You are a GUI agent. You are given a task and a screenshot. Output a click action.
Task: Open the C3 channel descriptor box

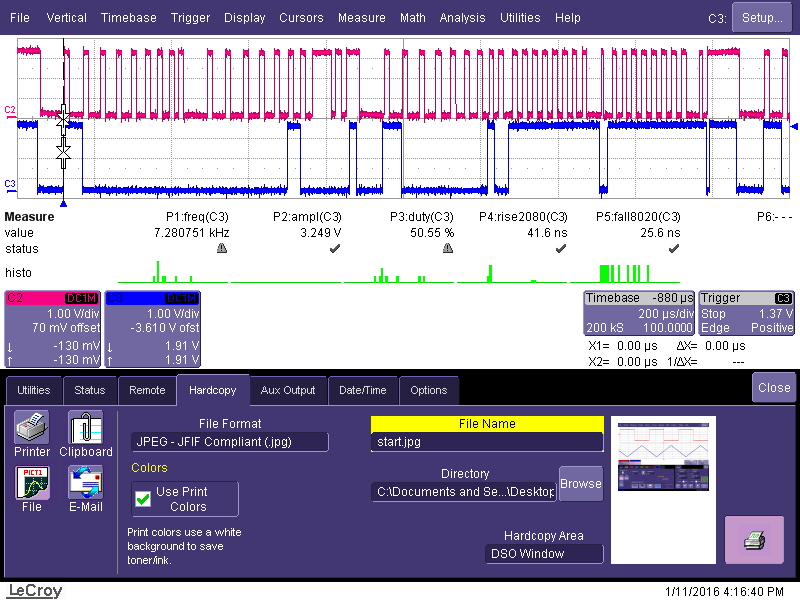coord(153,329)
